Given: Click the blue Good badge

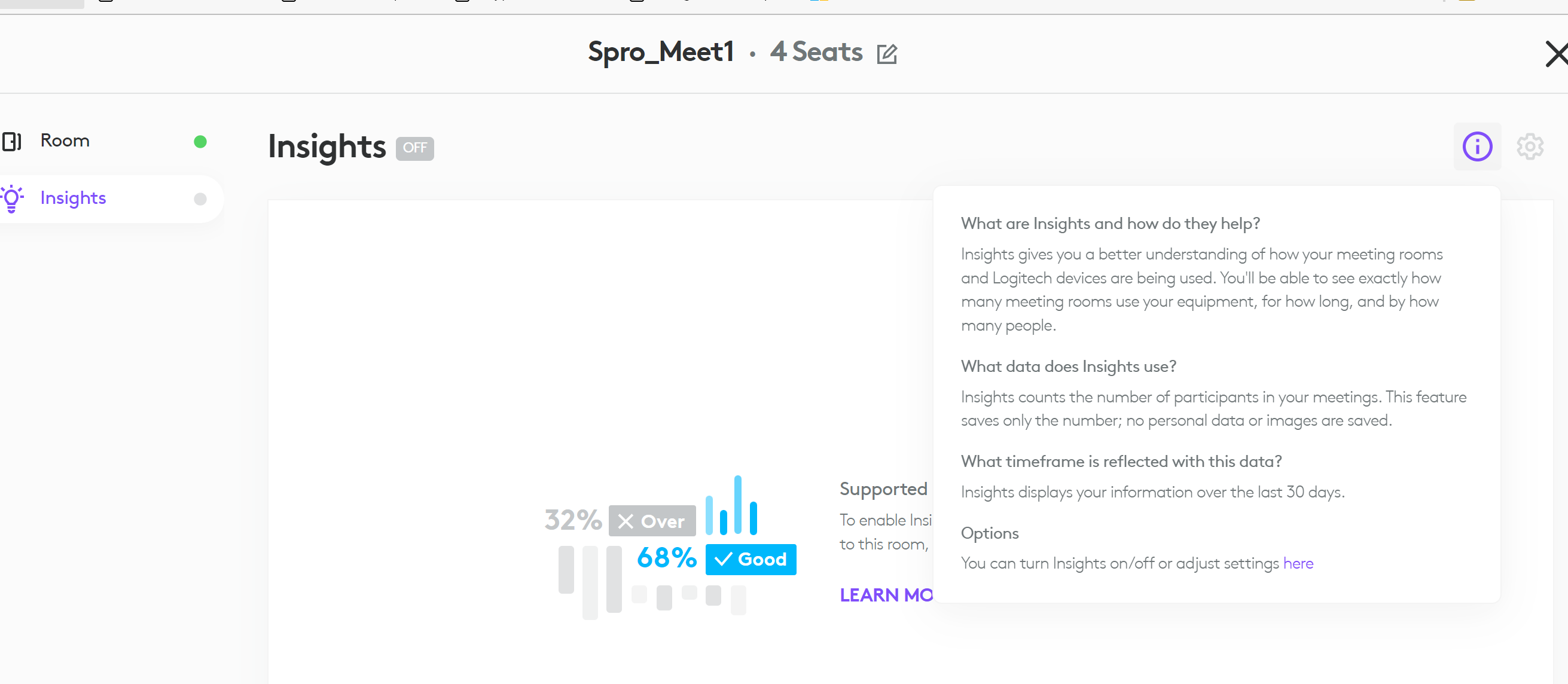Looking at the screenshot, I should tap(751, 559).
